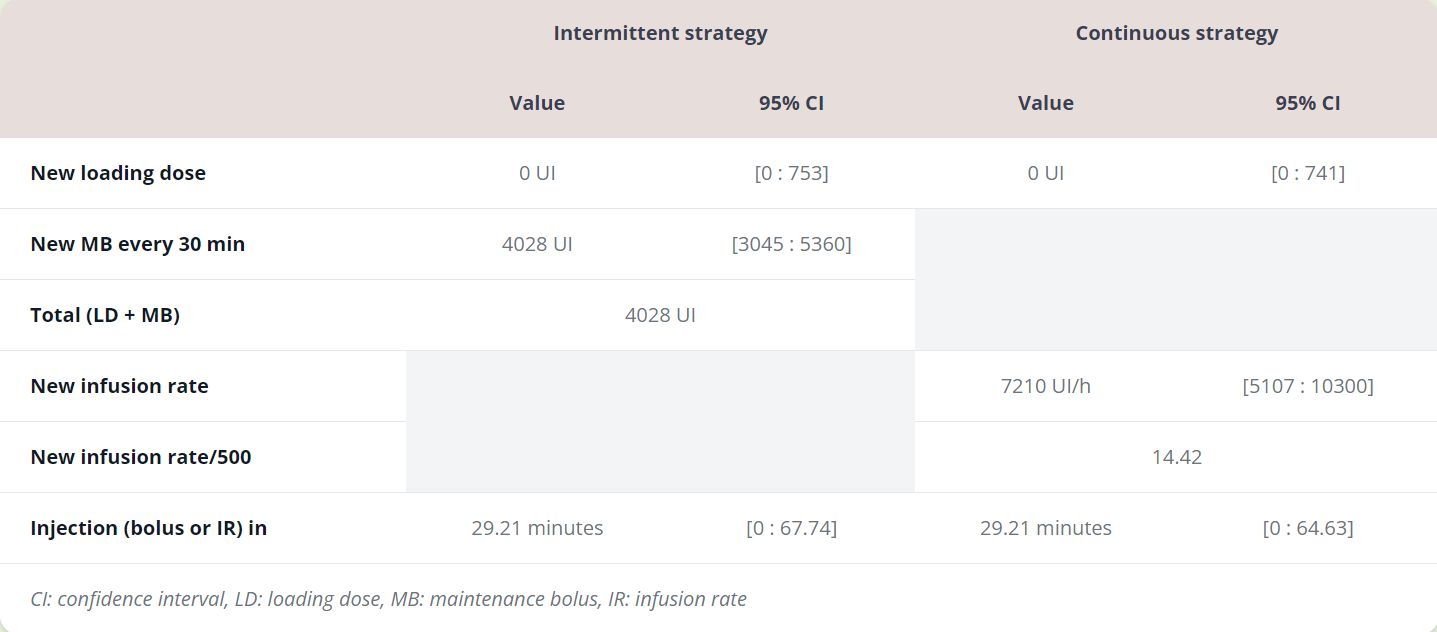
Task: Click the interval [0 : 64.63]
Action: (1307, 528)
